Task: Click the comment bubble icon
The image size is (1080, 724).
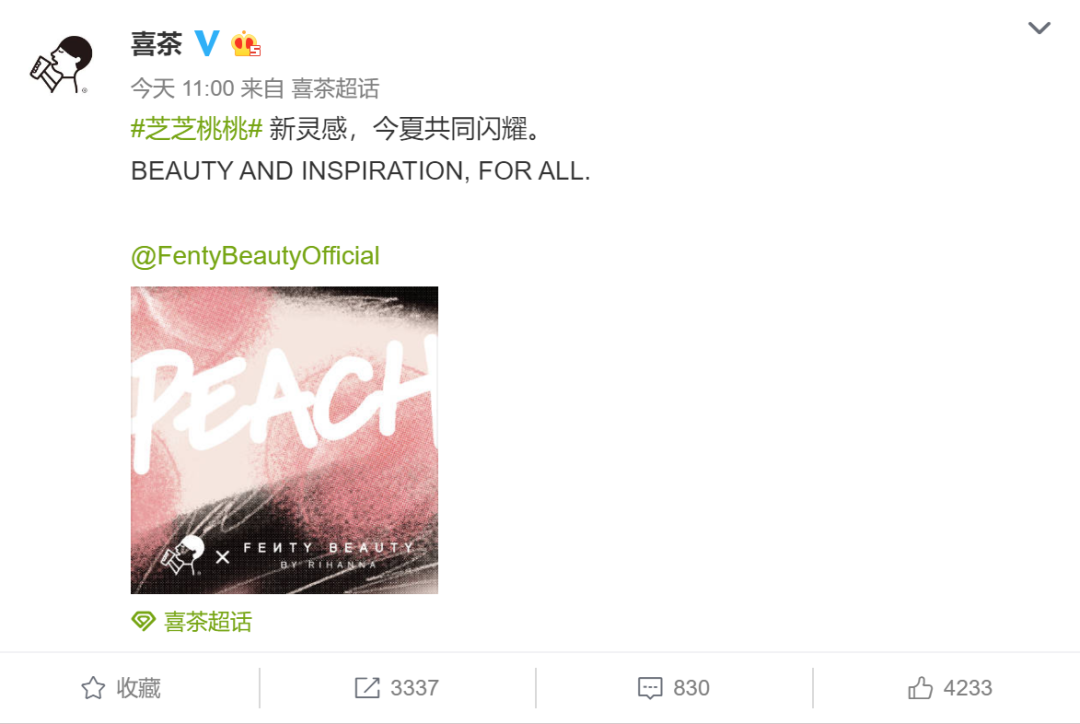Action: 650,688
